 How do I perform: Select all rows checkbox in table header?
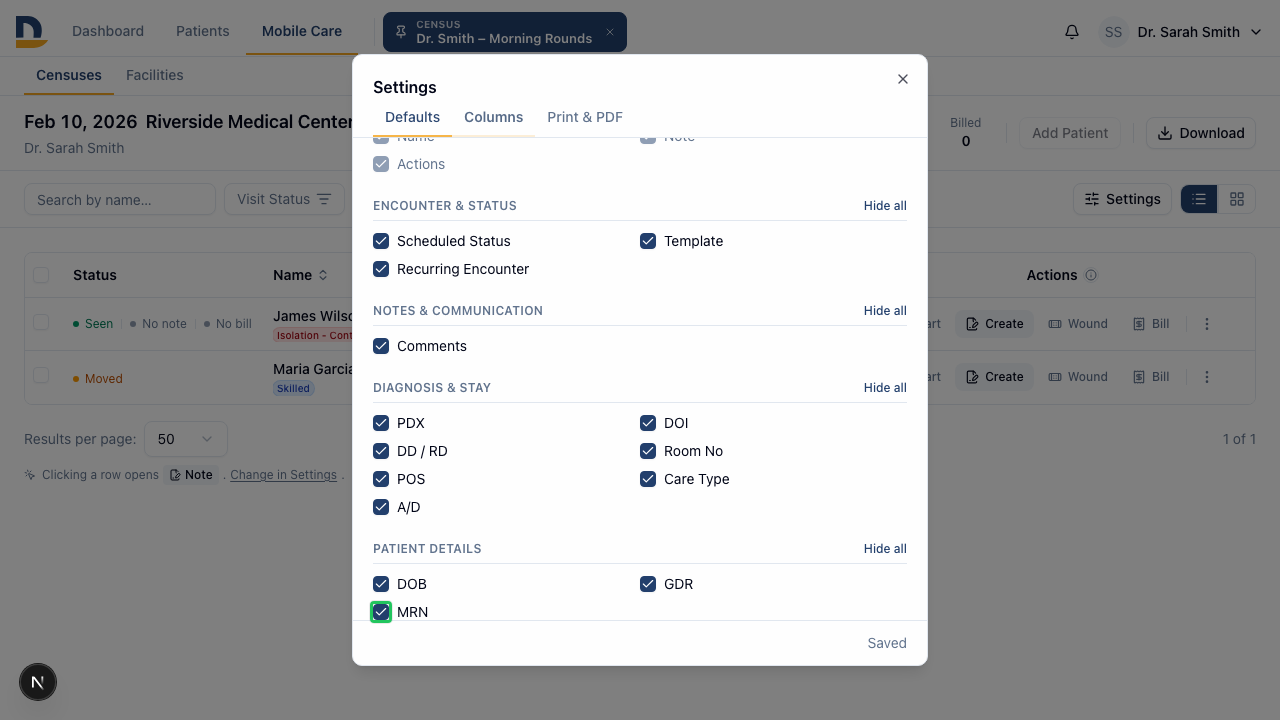click(x=41, y=275)
